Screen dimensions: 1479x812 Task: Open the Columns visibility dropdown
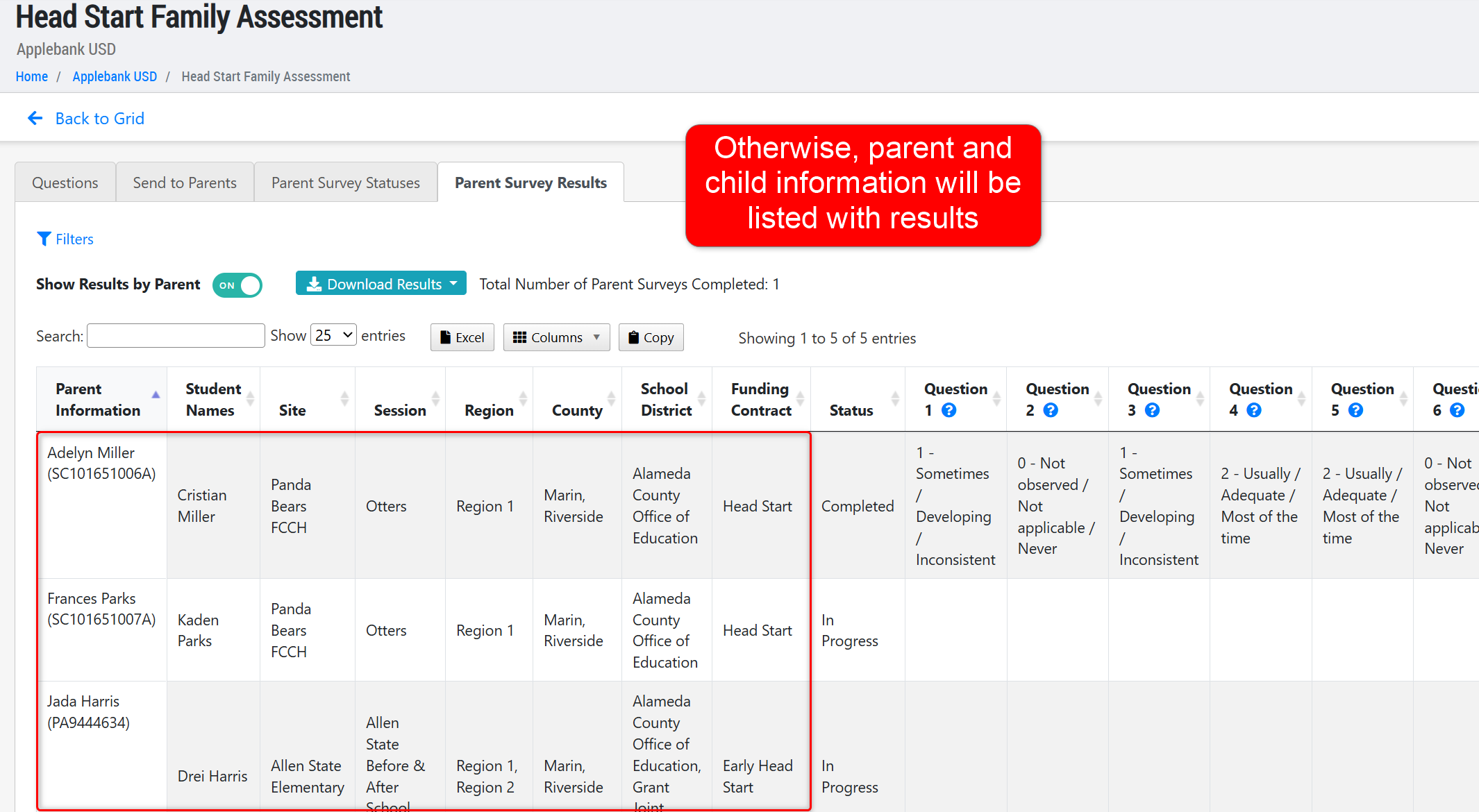[556, 337]
